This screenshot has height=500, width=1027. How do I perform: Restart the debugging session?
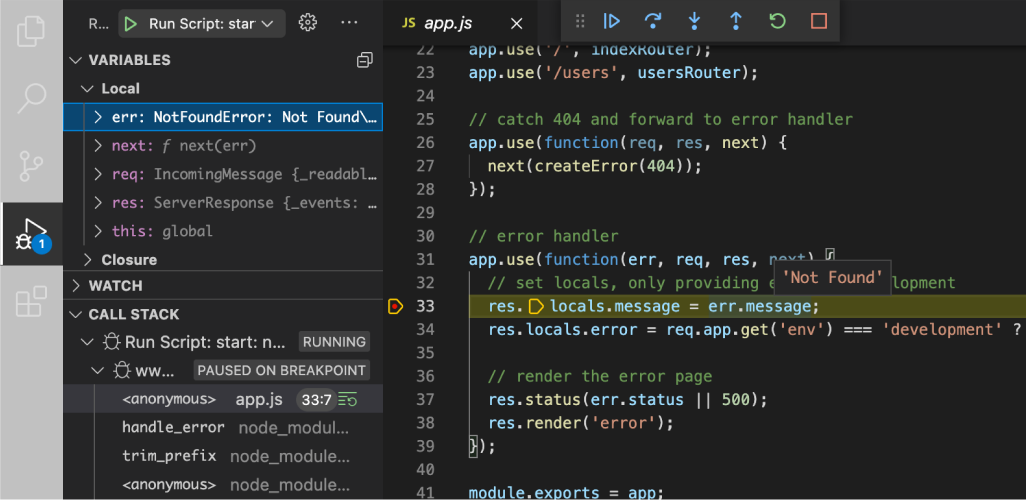click(x=777, y=21)
